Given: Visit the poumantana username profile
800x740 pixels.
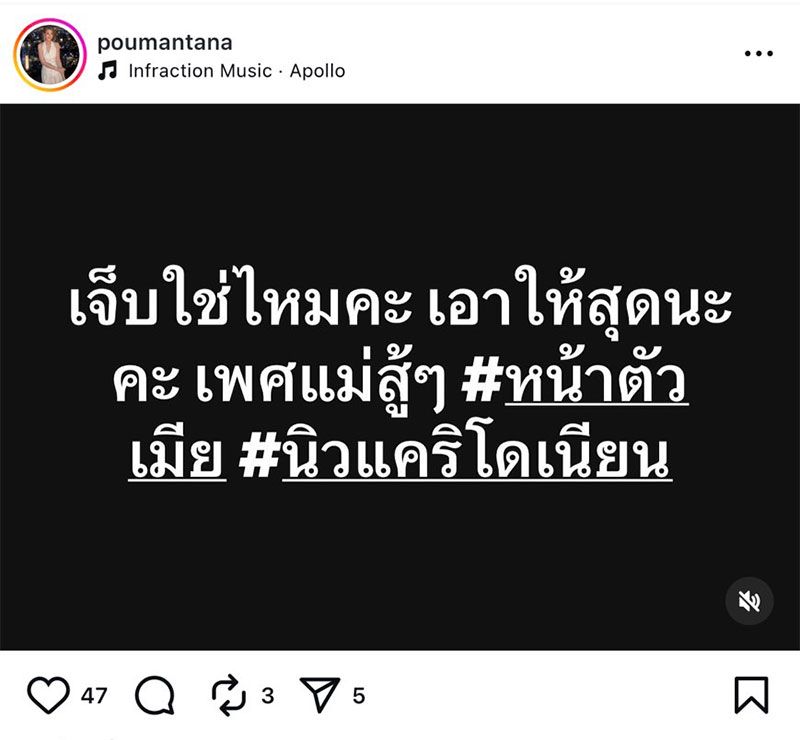Looking at the screenshot, I should coord(165,42).
